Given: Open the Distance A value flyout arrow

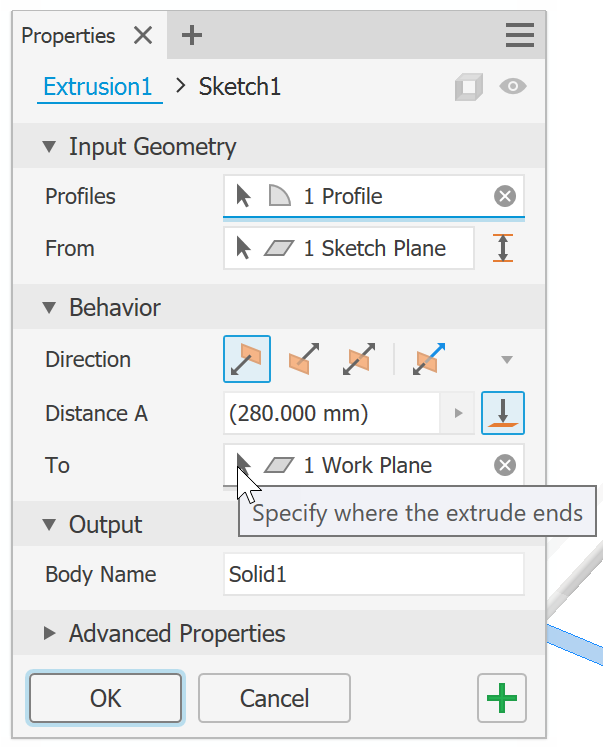Looking at the screenshot, I should tap(459, 413).
